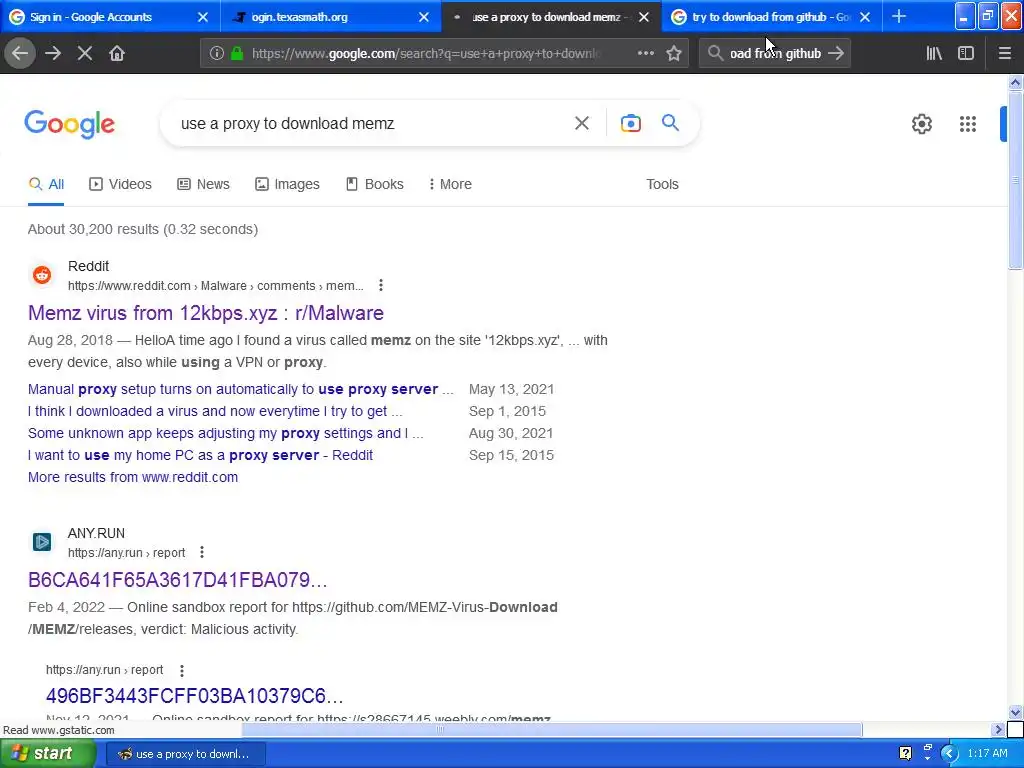Open options dots beside second any.run report URL
Viewport: 1024px width, 768px height.
click(182, 670)
